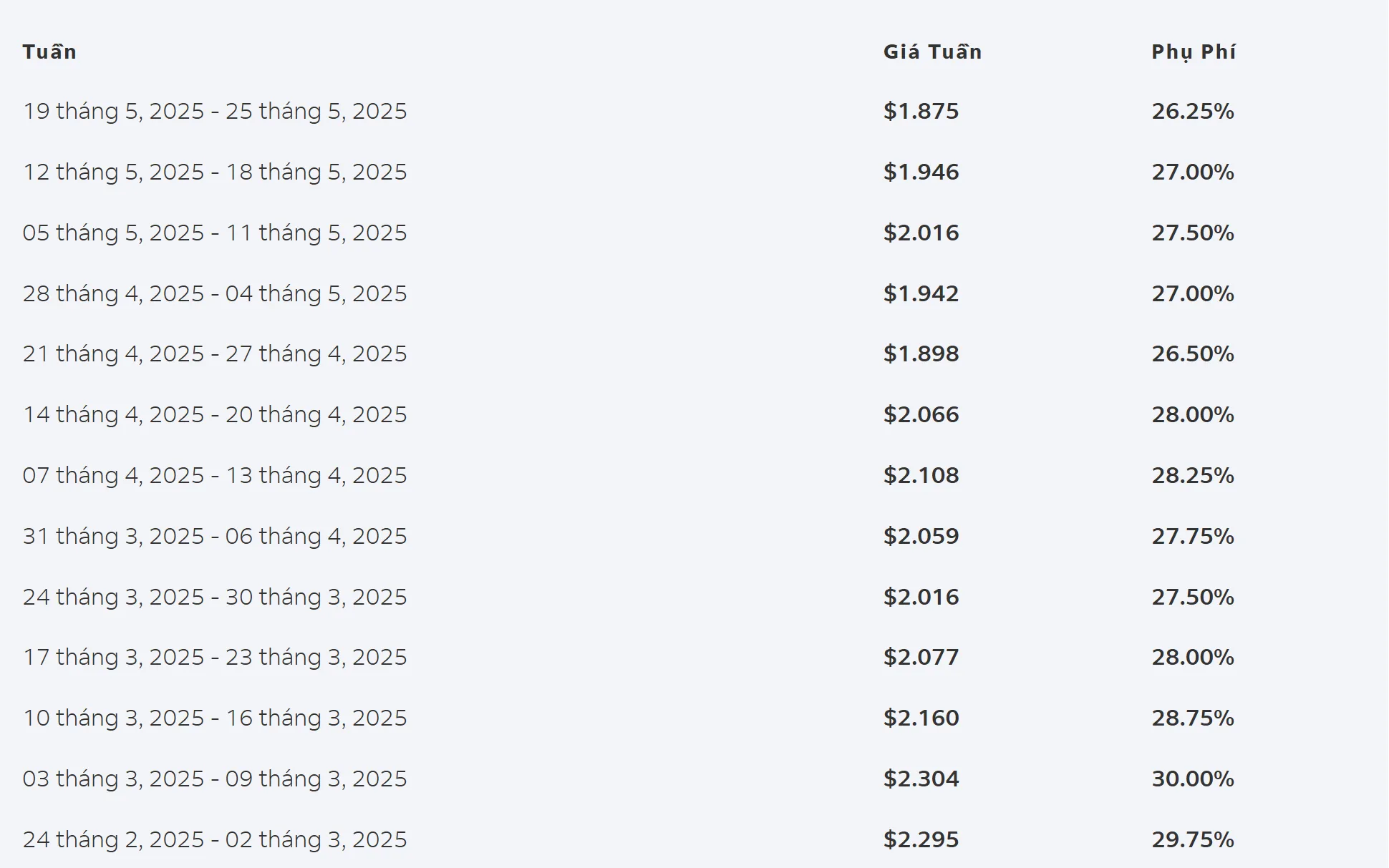Screen dimensions: 1389x868
Task: Select the 24 tháng 2 - 02 tháng 3 week
Action: pyautogui.click(x=215, y=839)
